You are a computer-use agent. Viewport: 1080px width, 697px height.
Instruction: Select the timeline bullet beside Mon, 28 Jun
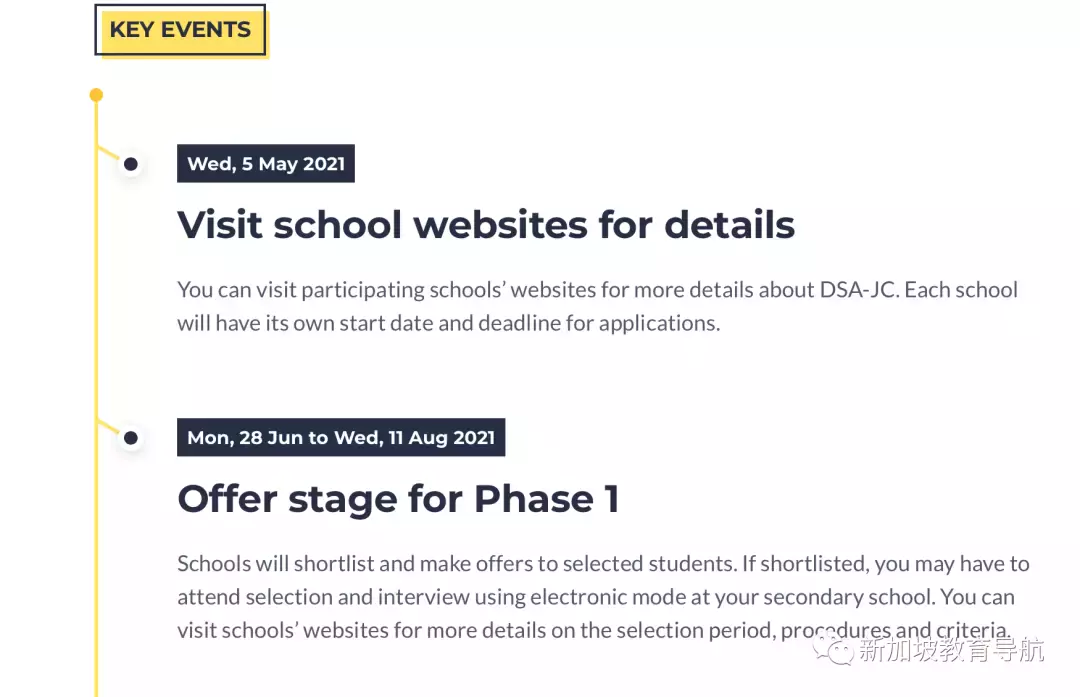click(130, 437)
